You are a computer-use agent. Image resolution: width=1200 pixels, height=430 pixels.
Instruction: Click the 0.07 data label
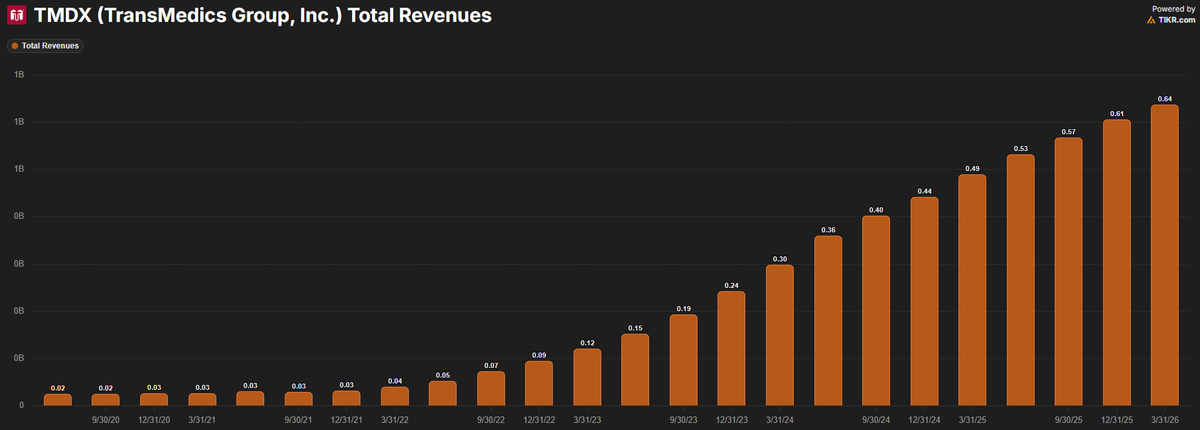(x=491, y=366)
